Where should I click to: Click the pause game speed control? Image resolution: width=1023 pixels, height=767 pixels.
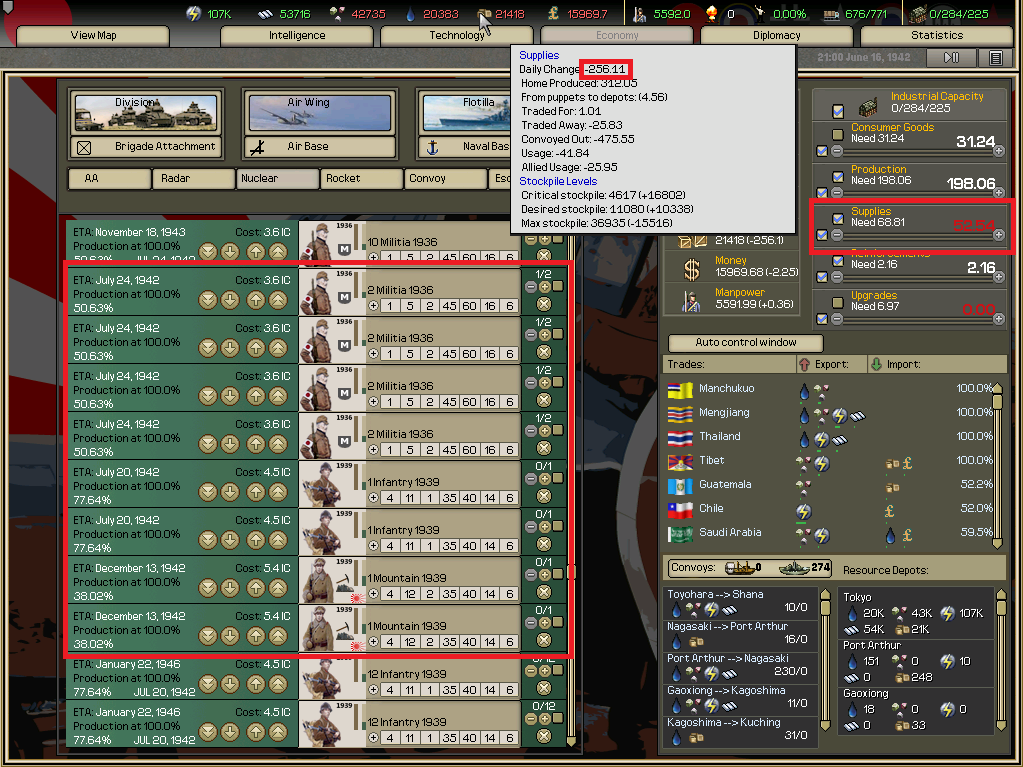(951, 57)
